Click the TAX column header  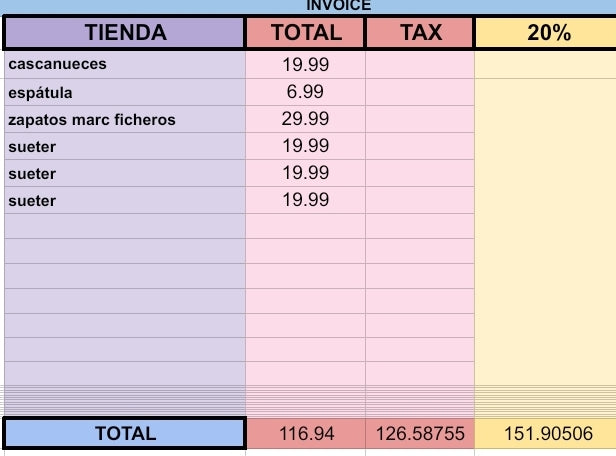[x=420, y=33]
